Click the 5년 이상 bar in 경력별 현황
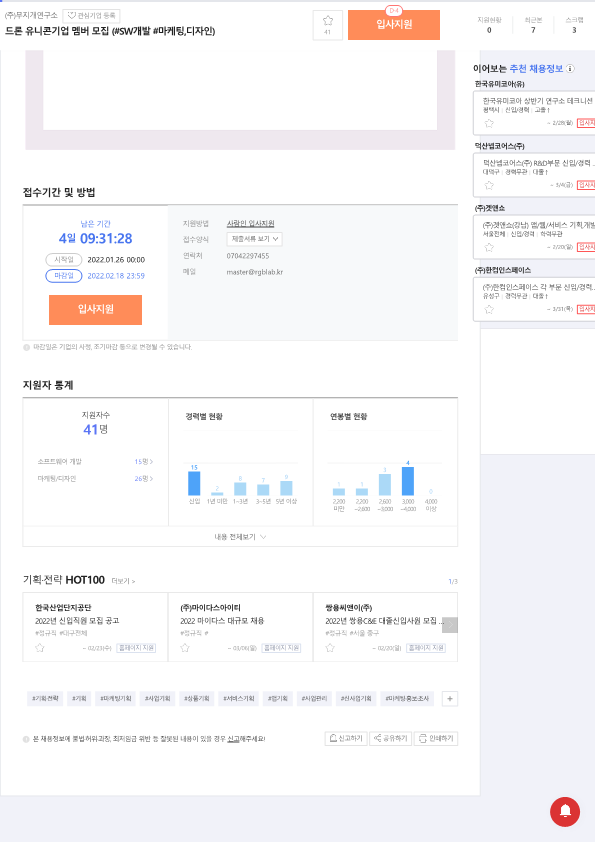The width and height of the screenshot is (595, 842). (286, 488)
